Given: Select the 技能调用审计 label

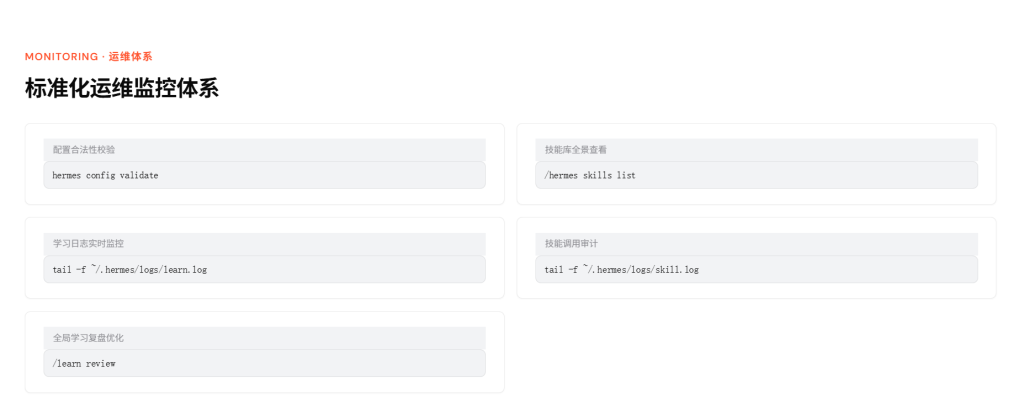Looking at the screenshot, I should 571,243.
